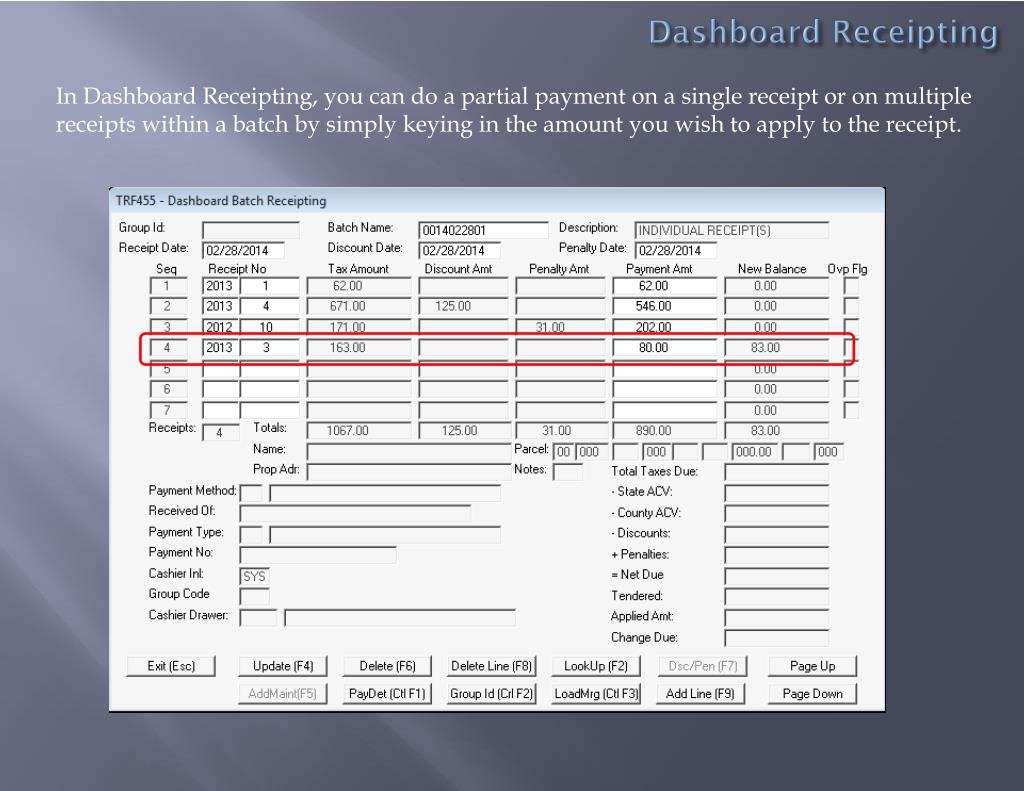Select new balance 83.00 in row 4
The image size is (1024, 791).
pyautogui.click(x=776, y=347)
